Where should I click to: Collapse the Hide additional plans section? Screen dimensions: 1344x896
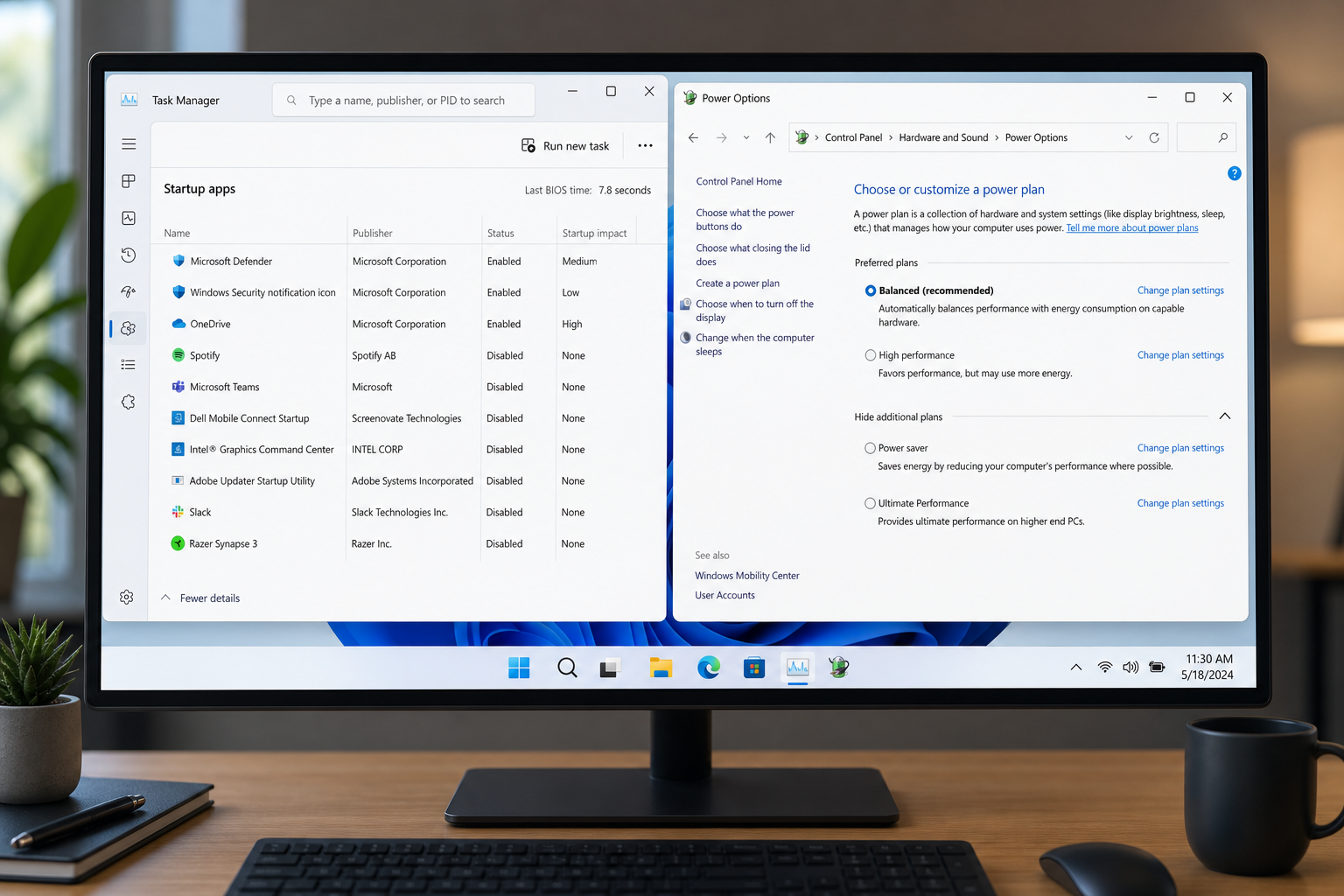pos(1225,416)
